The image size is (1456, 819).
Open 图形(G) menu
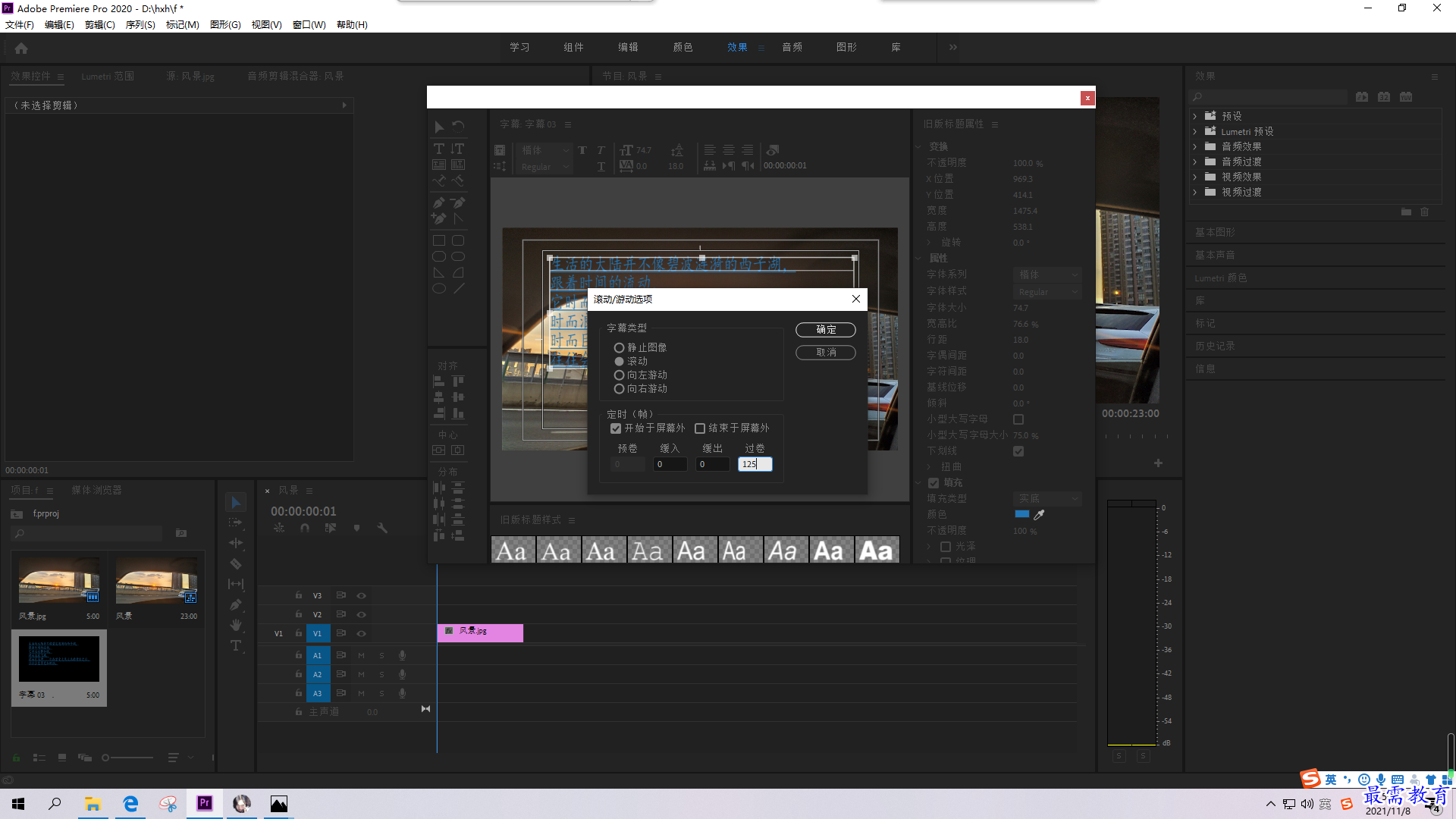pos(225,24)
